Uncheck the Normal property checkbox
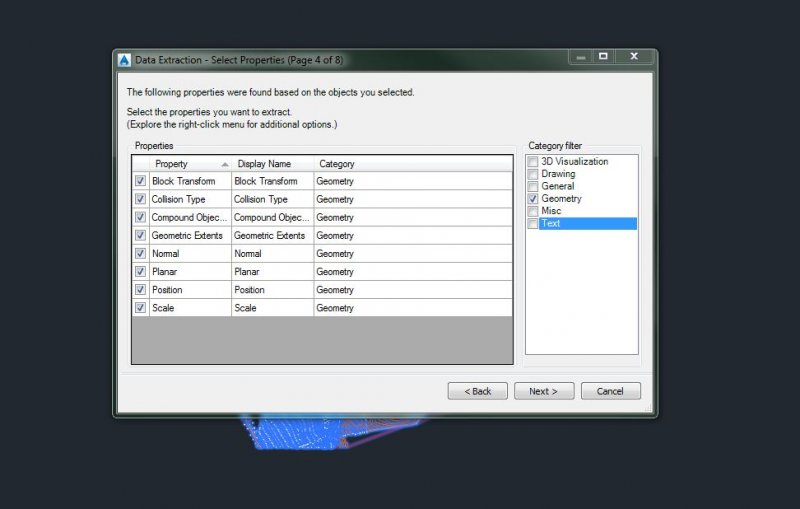The height and width of the screenshot is (509, 800). click(140, 253)
